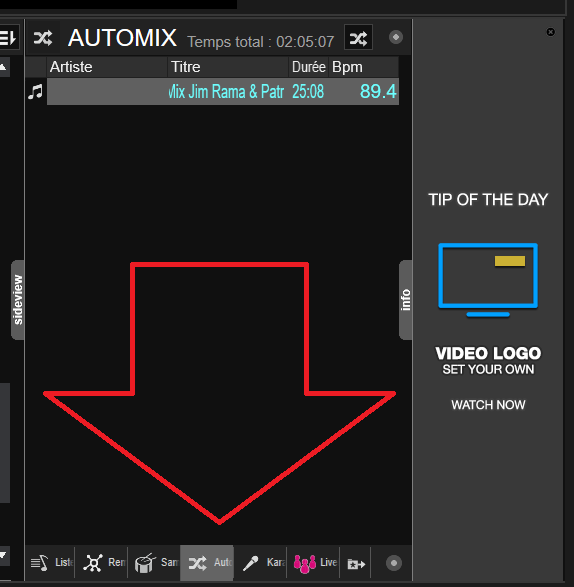Close the Tip of the Day panel

[550, 32]
